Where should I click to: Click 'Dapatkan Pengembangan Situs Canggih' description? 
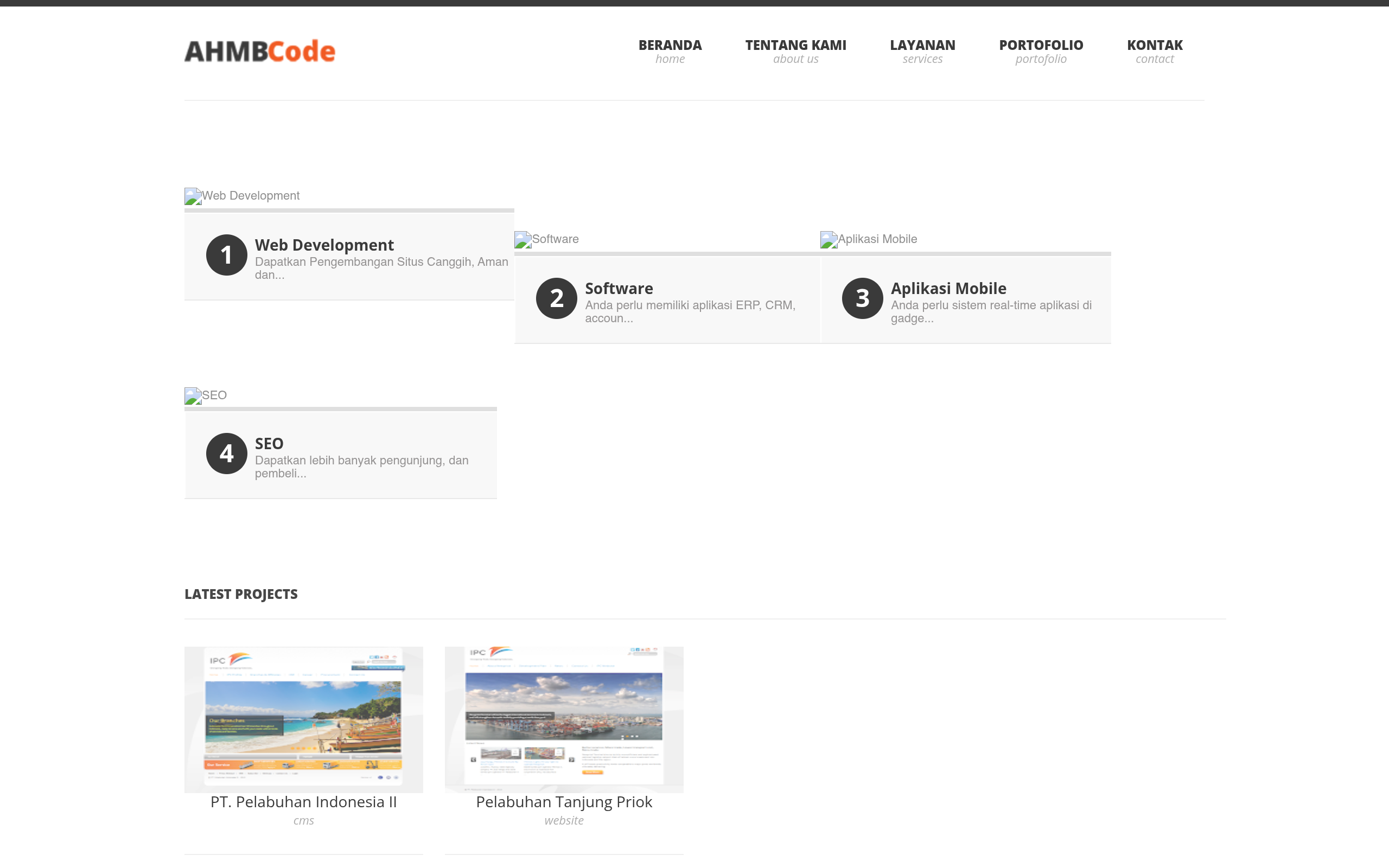381,268
